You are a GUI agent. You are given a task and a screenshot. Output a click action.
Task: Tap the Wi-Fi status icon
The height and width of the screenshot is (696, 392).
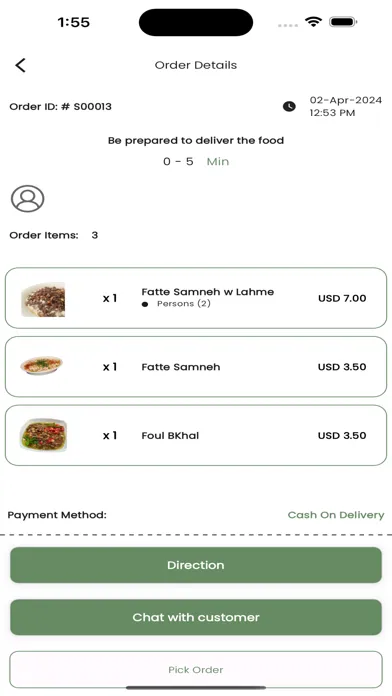coord(313,22)
